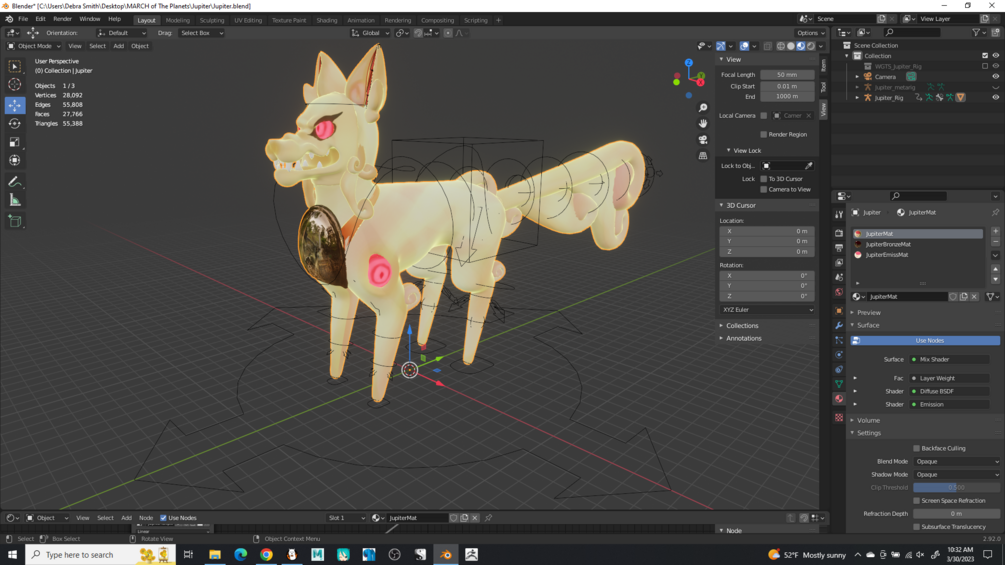Enable Subsurface Translucency checkbox
The width and height of the screenshot is (1005, 565).
pos(917,527)
